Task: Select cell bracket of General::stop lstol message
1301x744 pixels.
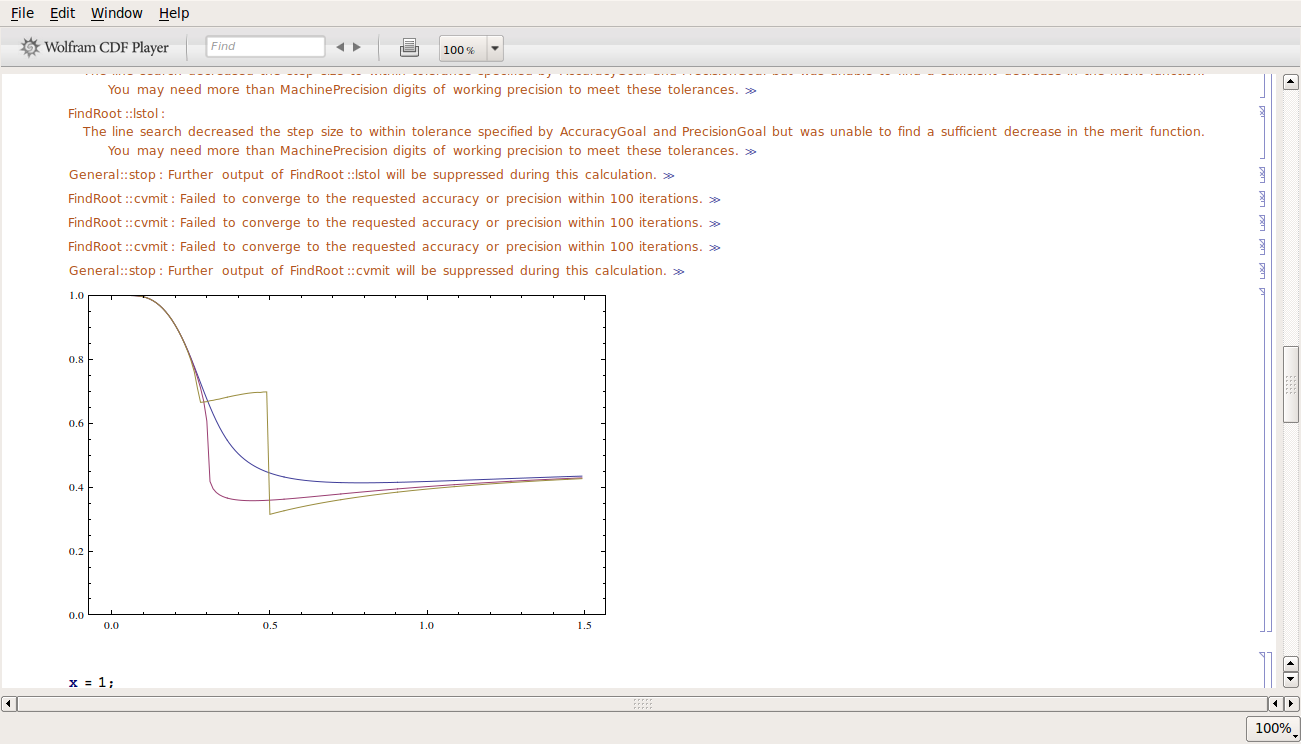Action: [1262, 174]
